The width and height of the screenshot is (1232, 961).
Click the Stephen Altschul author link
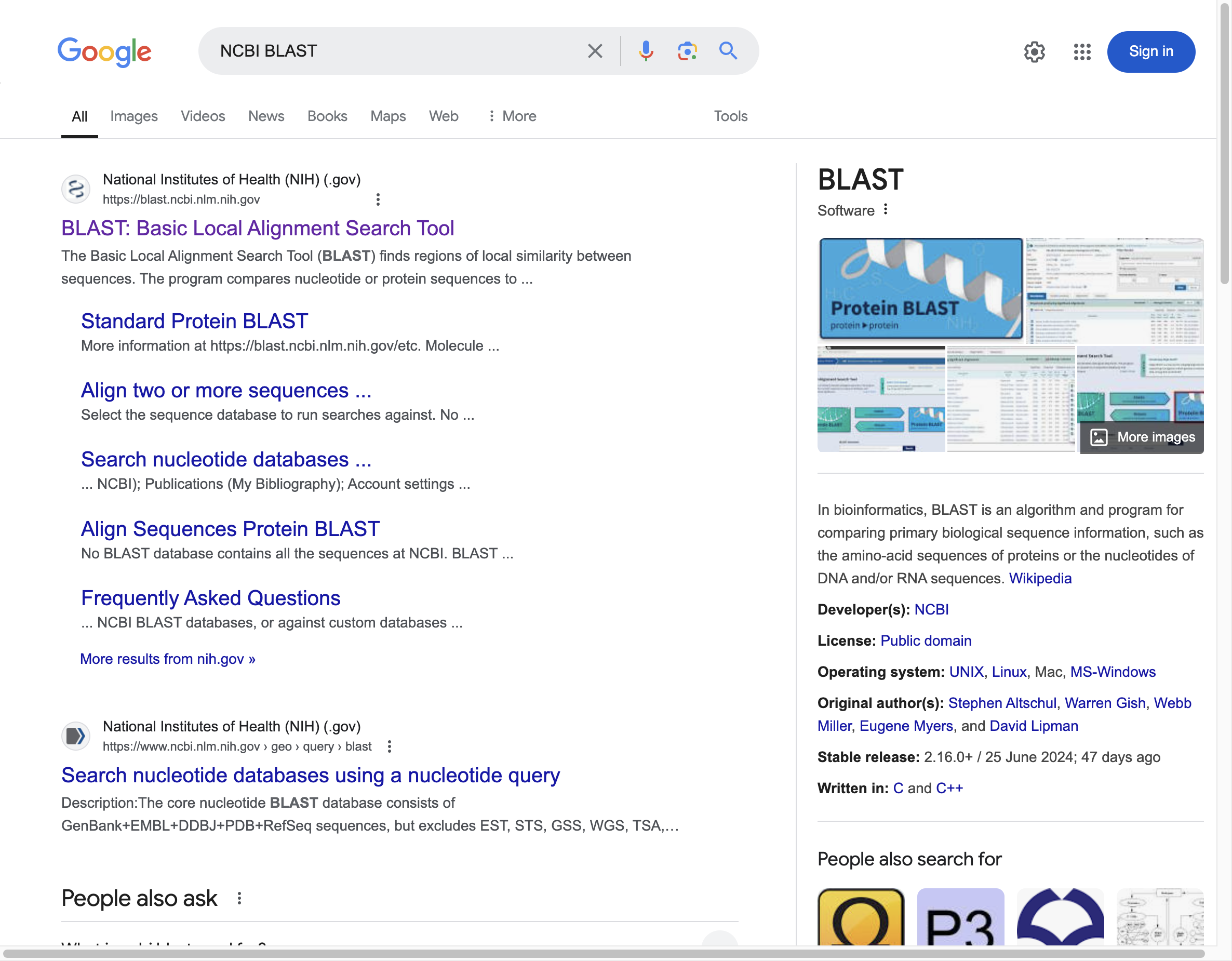[1002, 703]
